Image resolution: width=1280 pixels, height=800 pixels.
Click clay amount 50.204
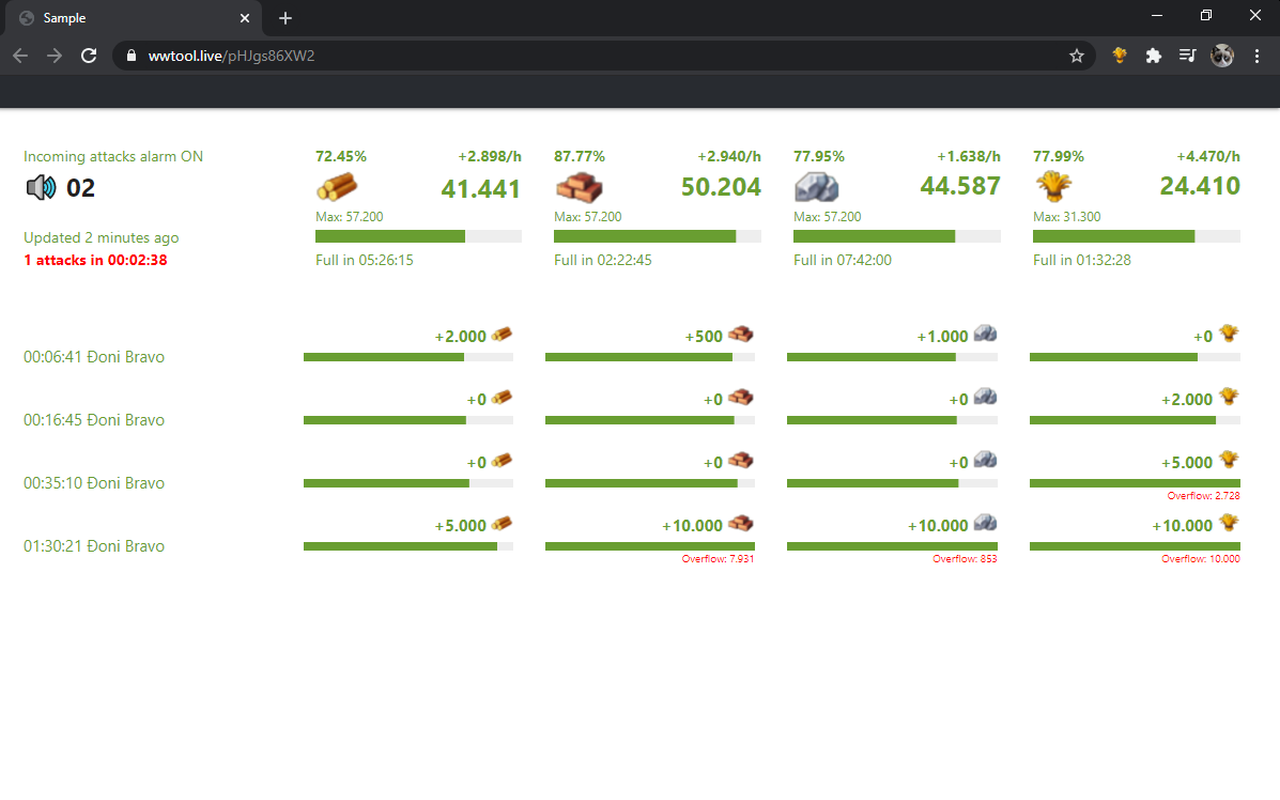point(721,187)
